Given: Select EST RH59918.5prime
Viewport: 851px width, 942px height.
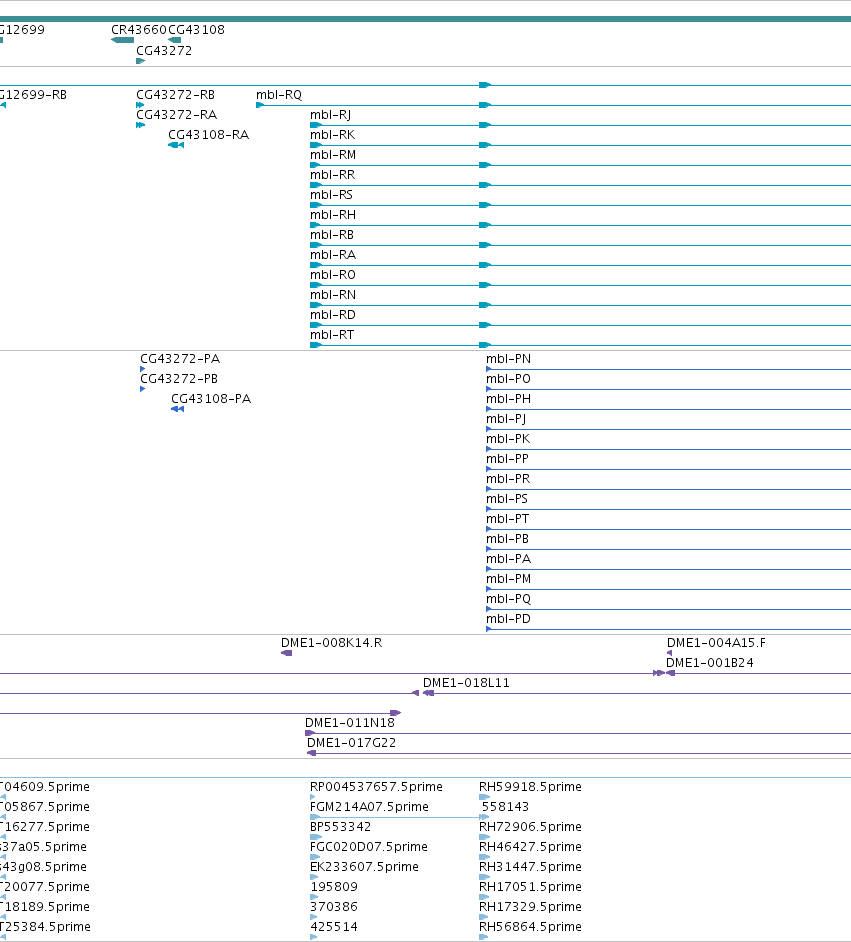Looking at the screenshot, I should (x=530, y=786).
